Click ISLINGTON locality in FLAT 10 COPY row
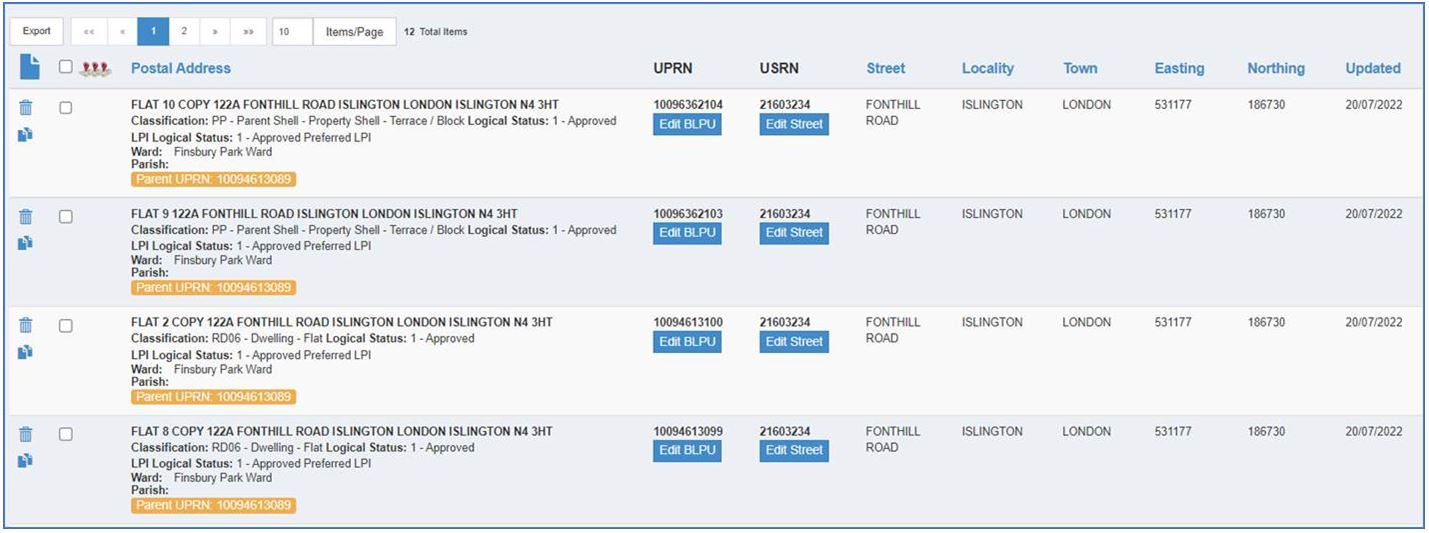The width and height of the screenshot is (1429, 533). coord(992,105)
